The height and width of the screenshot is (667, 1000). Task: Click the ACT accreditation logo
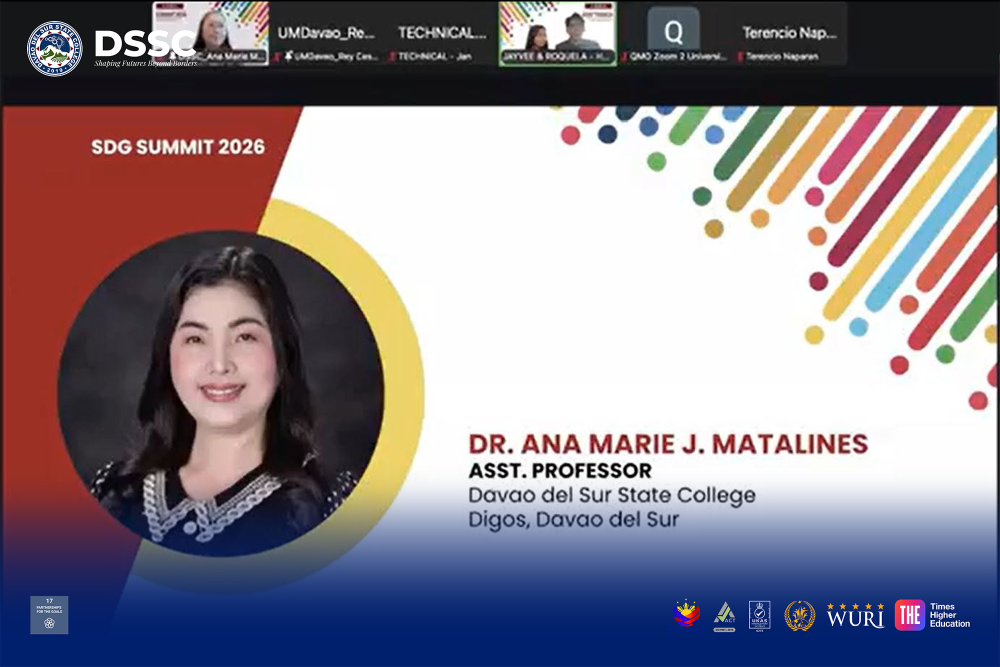[724, 616]
